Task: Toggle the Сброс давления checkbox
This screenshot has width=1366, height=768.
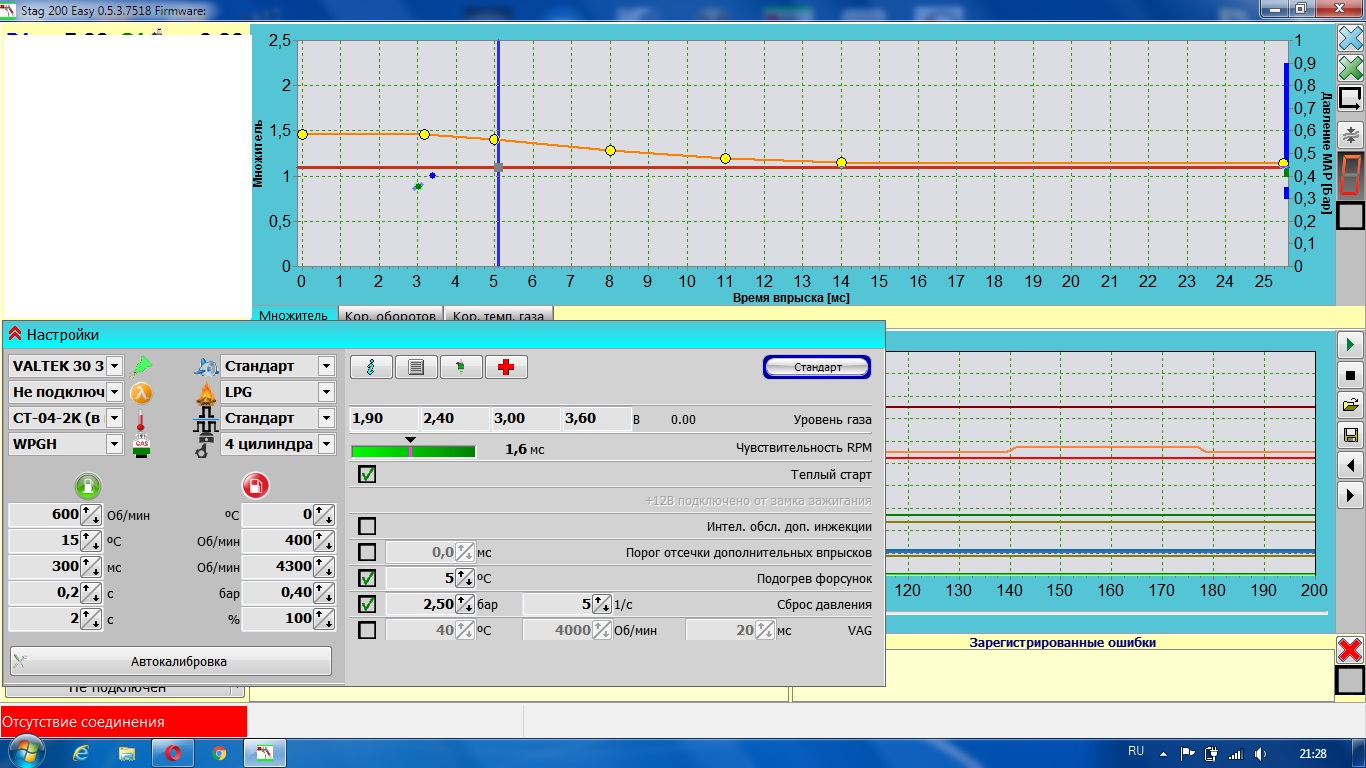Action: (367, 604)
